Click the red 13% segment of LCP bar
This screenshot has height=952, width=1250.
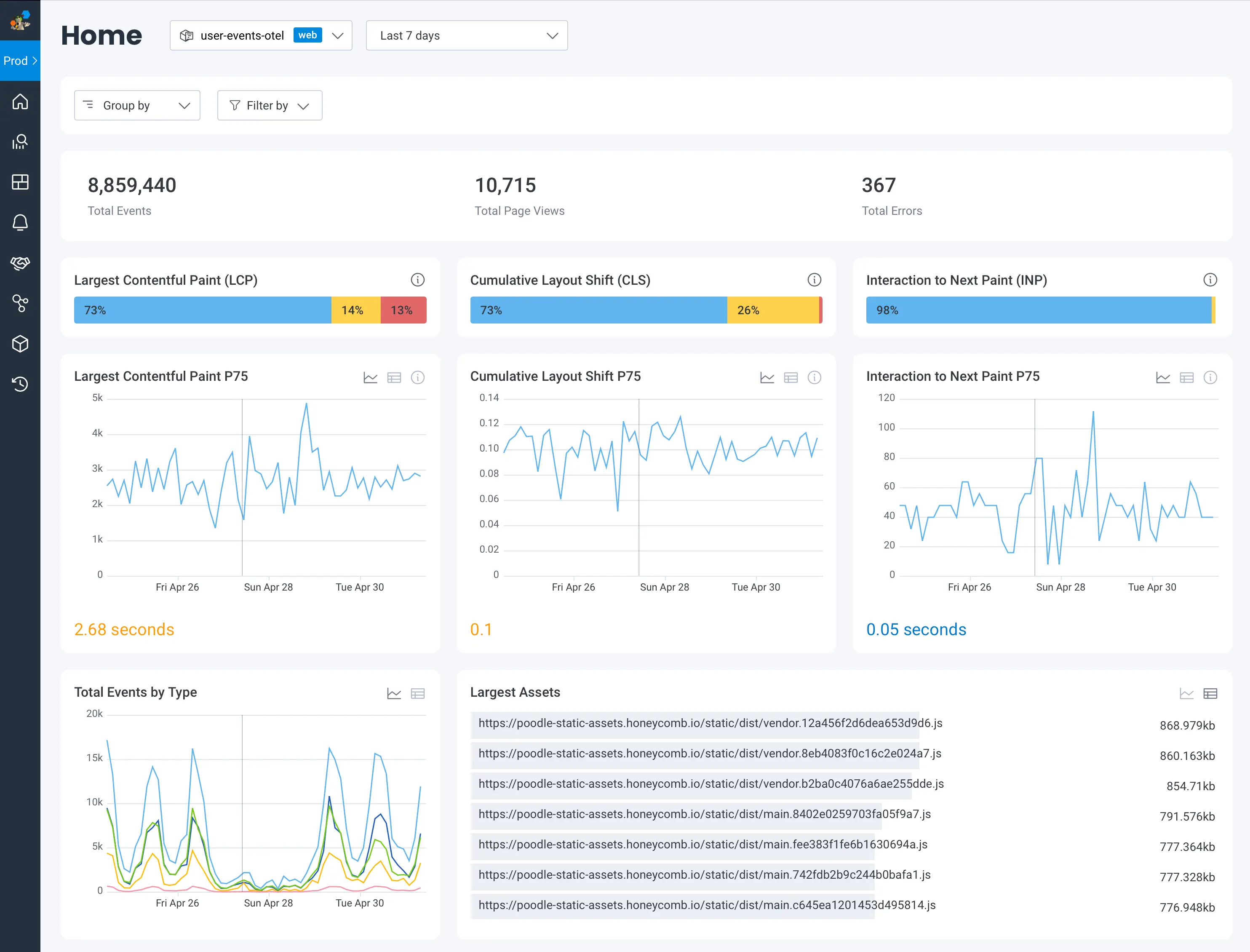[x=403, y=310]
